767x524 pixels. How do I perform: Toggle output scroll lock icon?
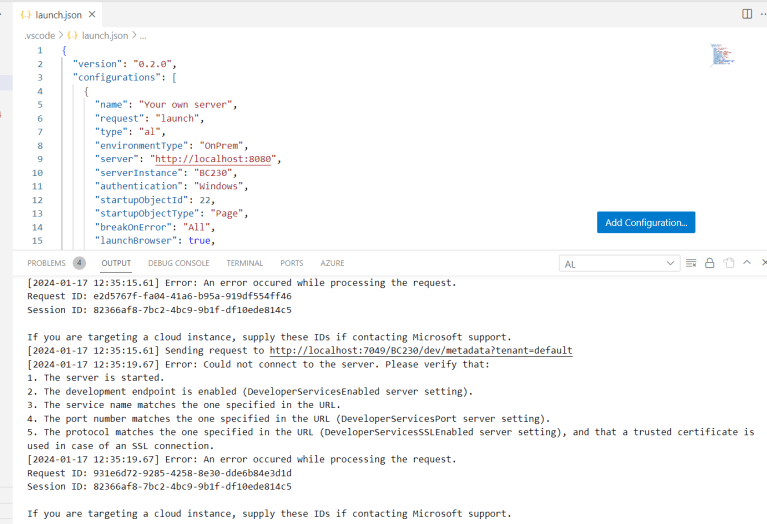(709, 263)
